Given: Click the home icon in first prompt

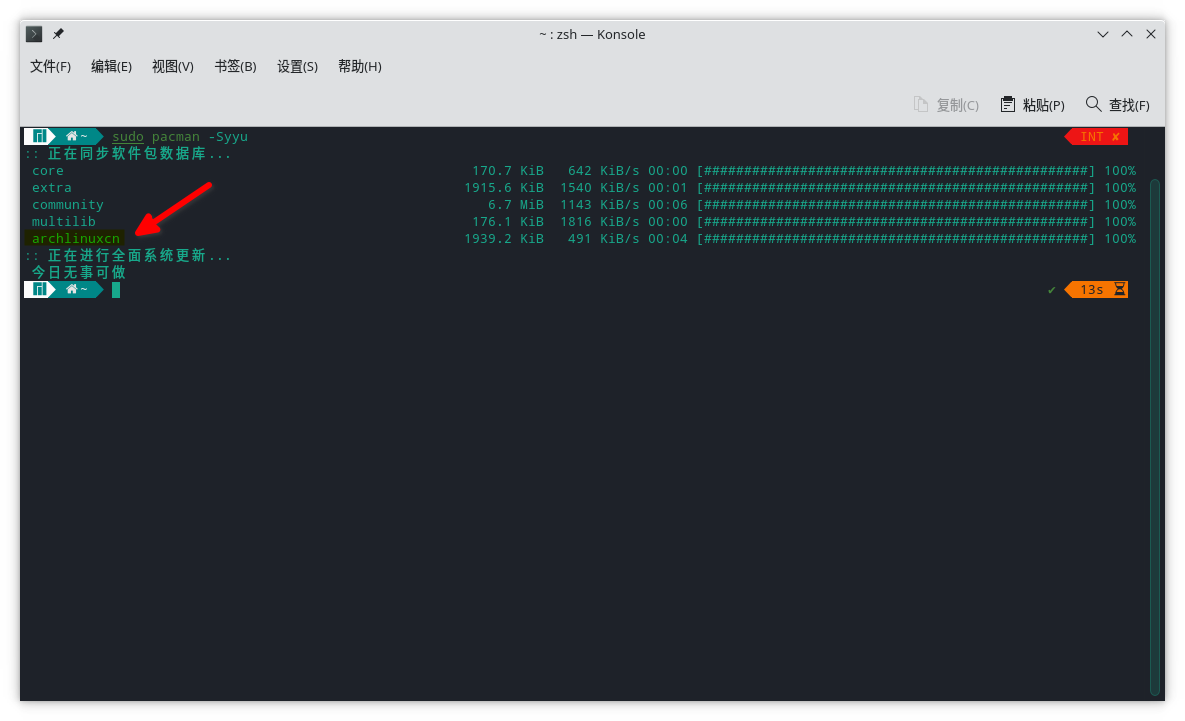Looking at the screenshot, I should (72, 136).
